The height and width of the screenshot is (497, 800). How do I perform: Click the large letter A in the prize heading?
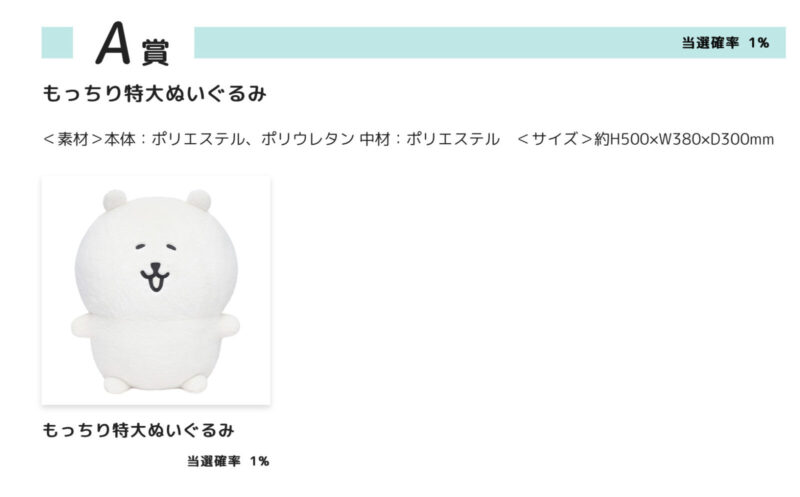pyautogui.click(x=115, y=44)
